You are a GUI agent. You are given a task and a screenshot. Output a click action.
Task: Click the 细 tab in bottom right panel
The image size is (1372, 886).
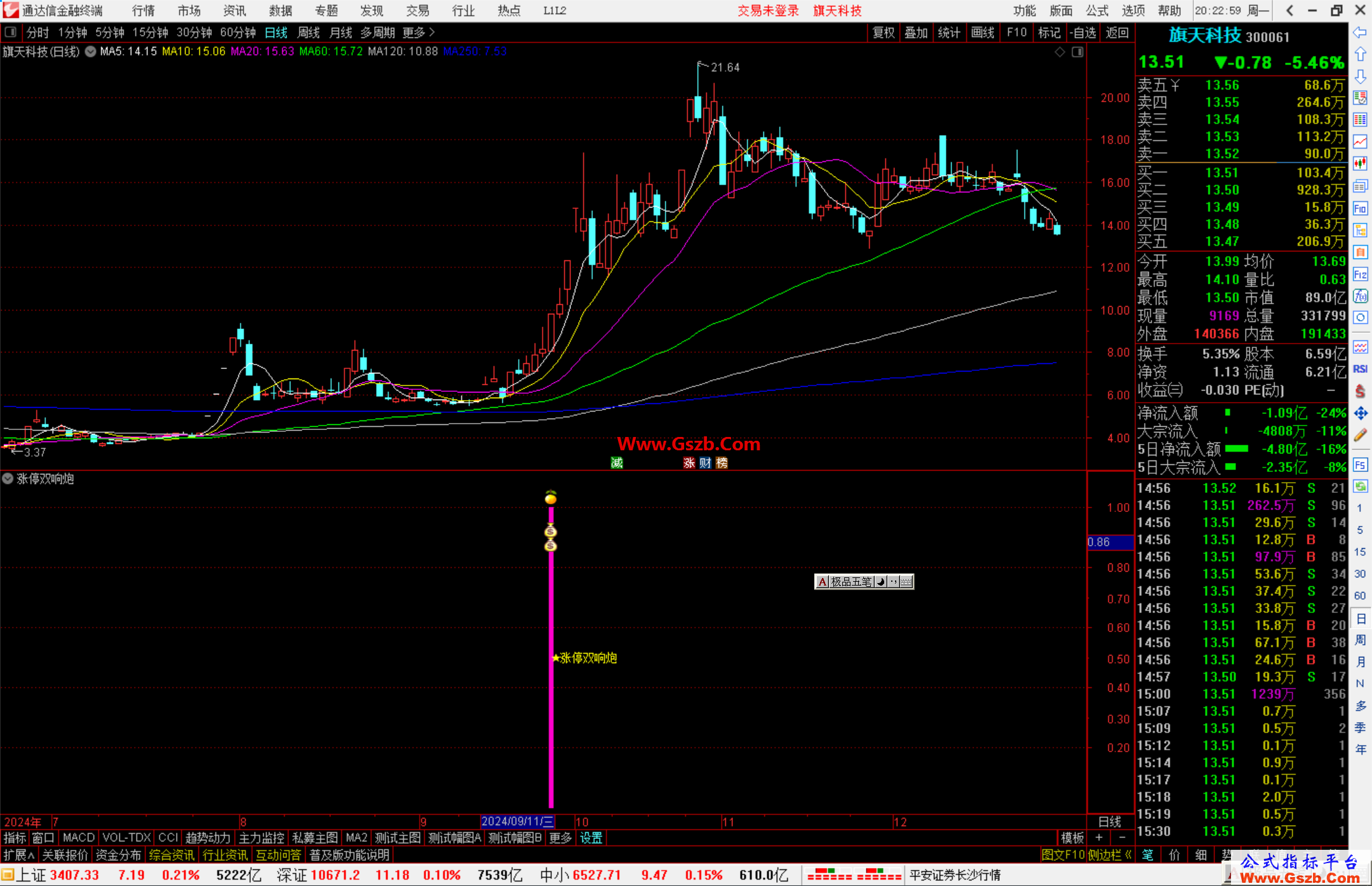click(1201, 855)
